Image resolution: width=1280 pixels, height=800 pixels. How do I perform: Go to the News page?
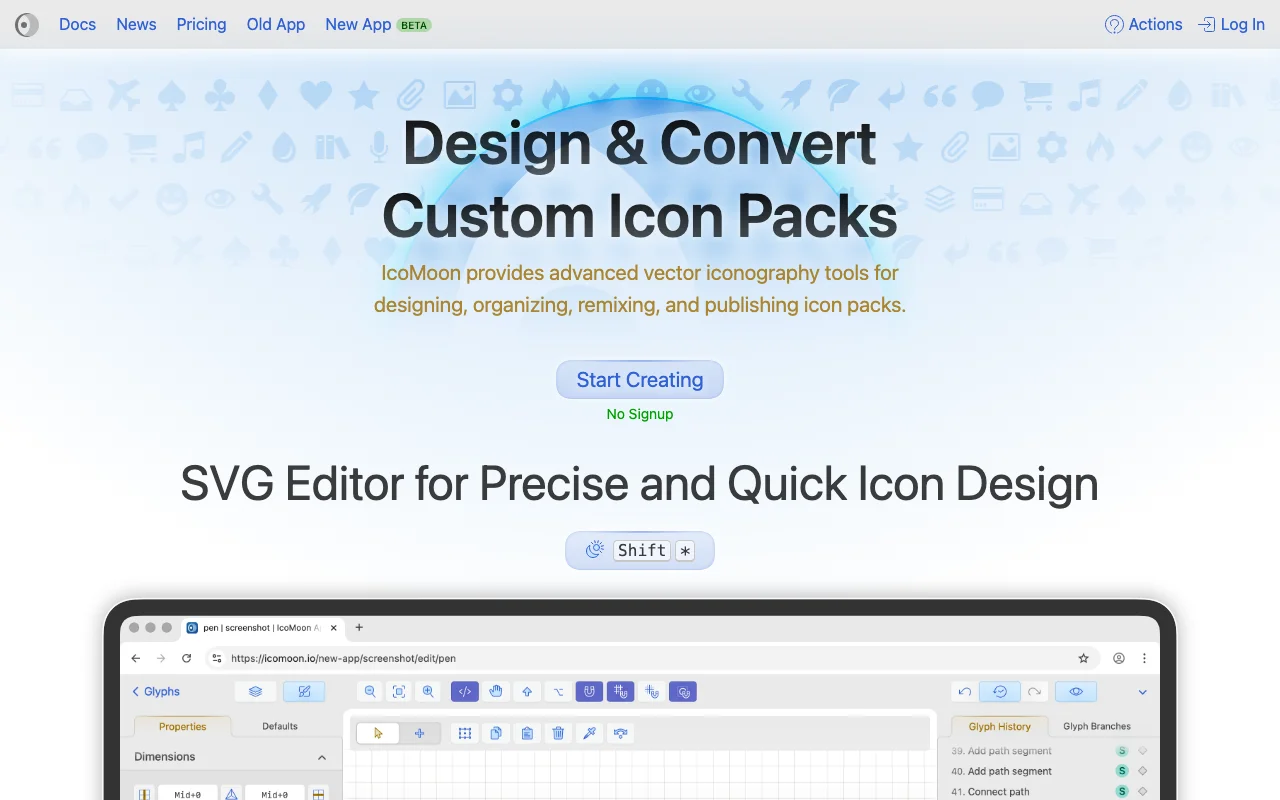pos(136,24)
